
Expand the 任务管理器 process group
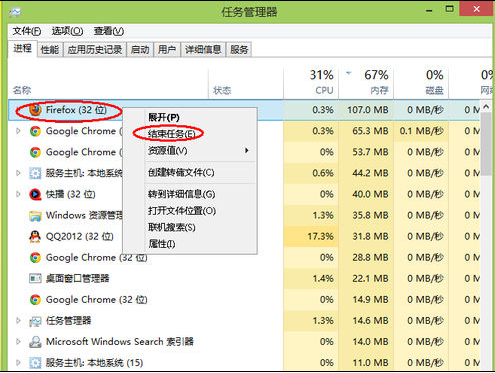click(18, 321)
